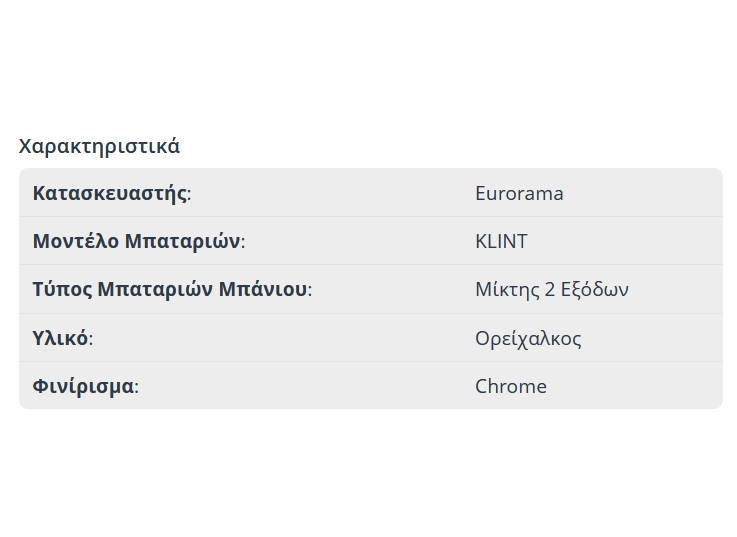Click the Ορείχαλκος material value
The image size is (737, 537).
528,338
